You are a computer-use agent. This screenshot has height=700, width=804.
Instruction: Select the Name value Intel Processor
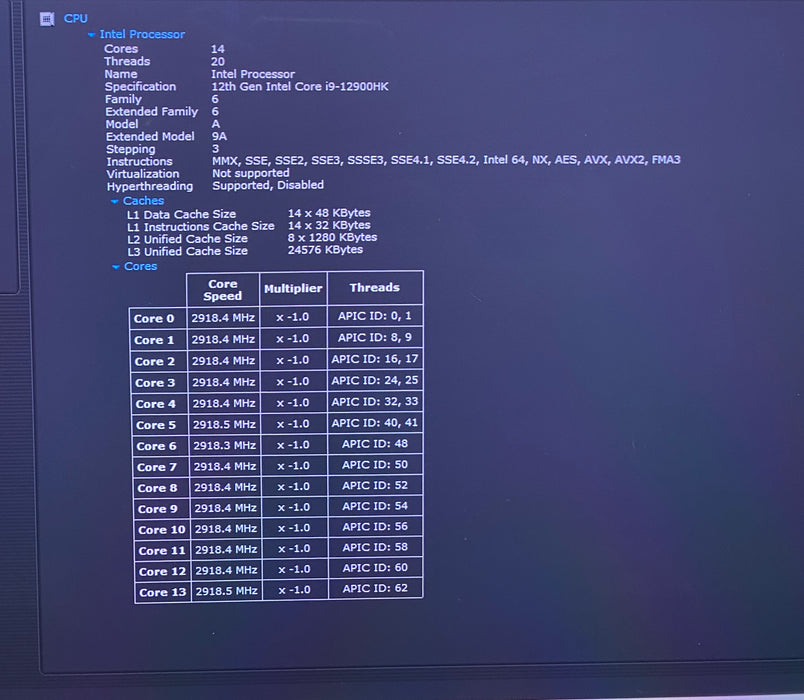[253, 74]
